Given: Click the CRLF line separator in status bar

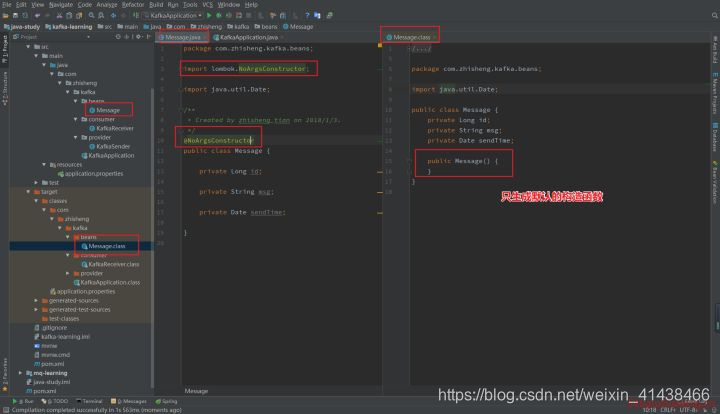Looking at the screenshot, I should tap(668, 410).
